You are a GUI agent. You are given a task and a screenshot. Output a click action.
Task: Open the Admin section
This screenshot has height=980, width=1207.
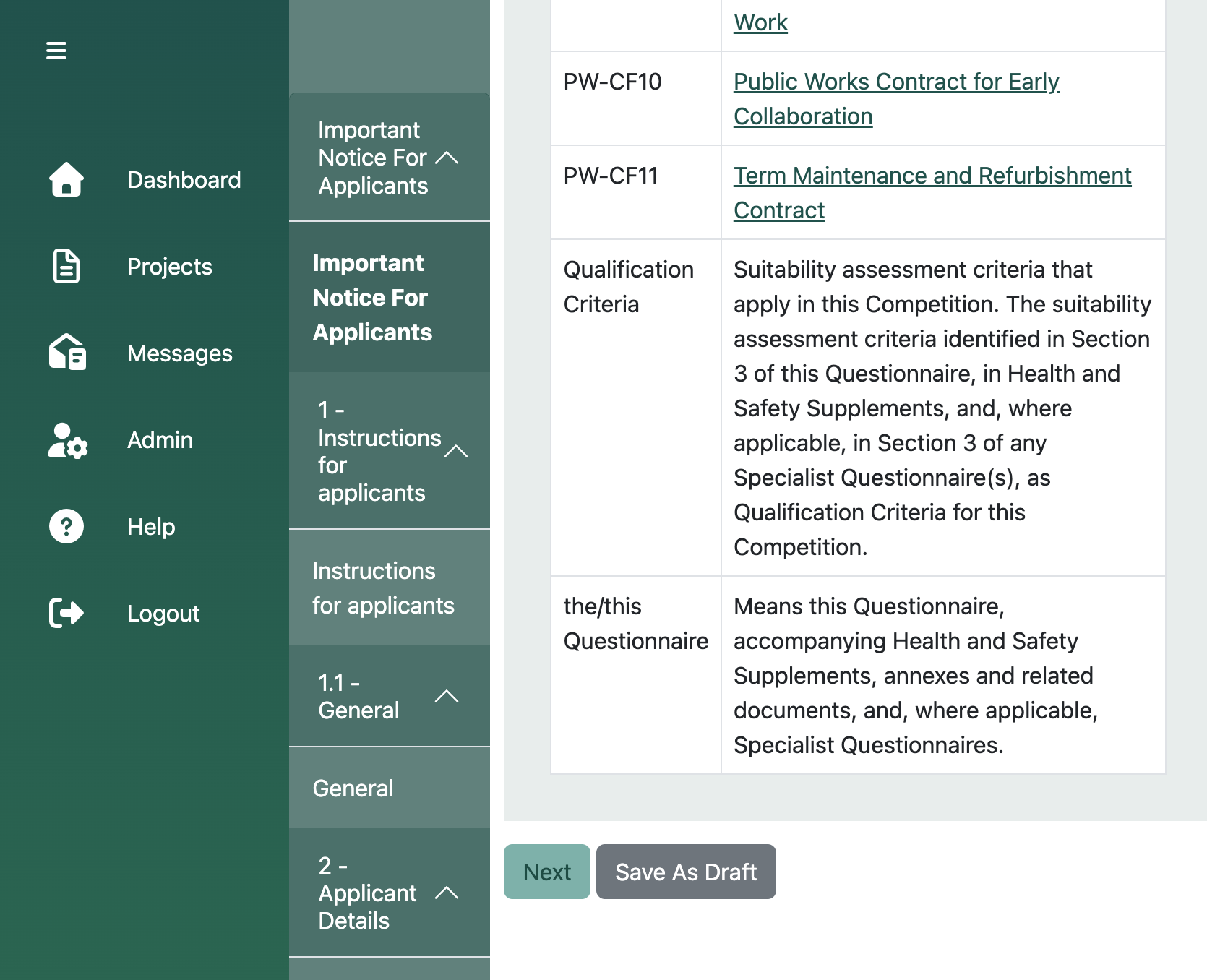tap(160, 440)
